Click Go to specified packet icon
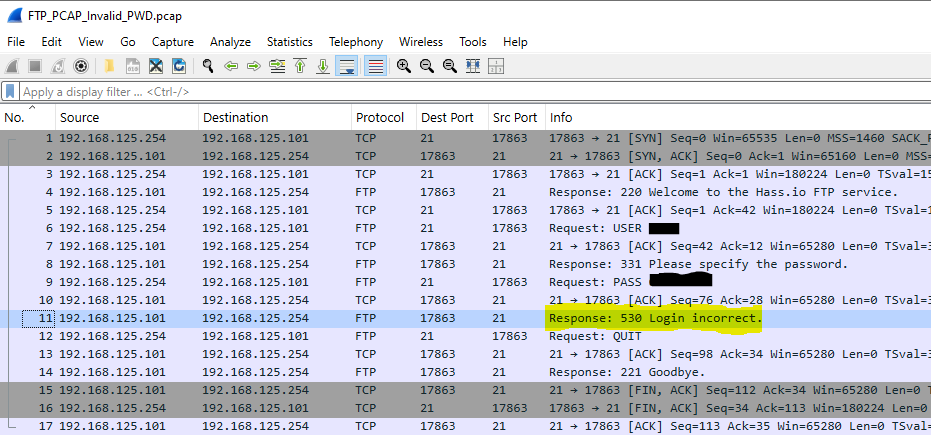Image resolution: width=931 pixels, height=435 pixels. click(277, 66)
